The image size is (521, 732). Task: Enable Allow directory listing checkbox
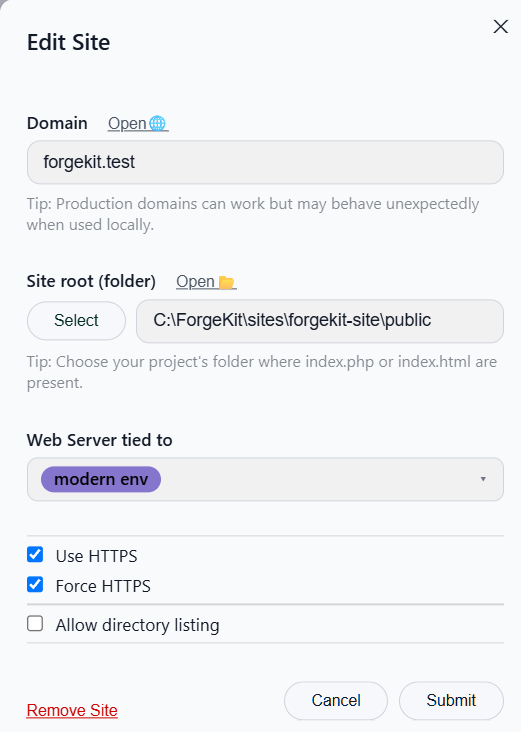coord(35,624)
